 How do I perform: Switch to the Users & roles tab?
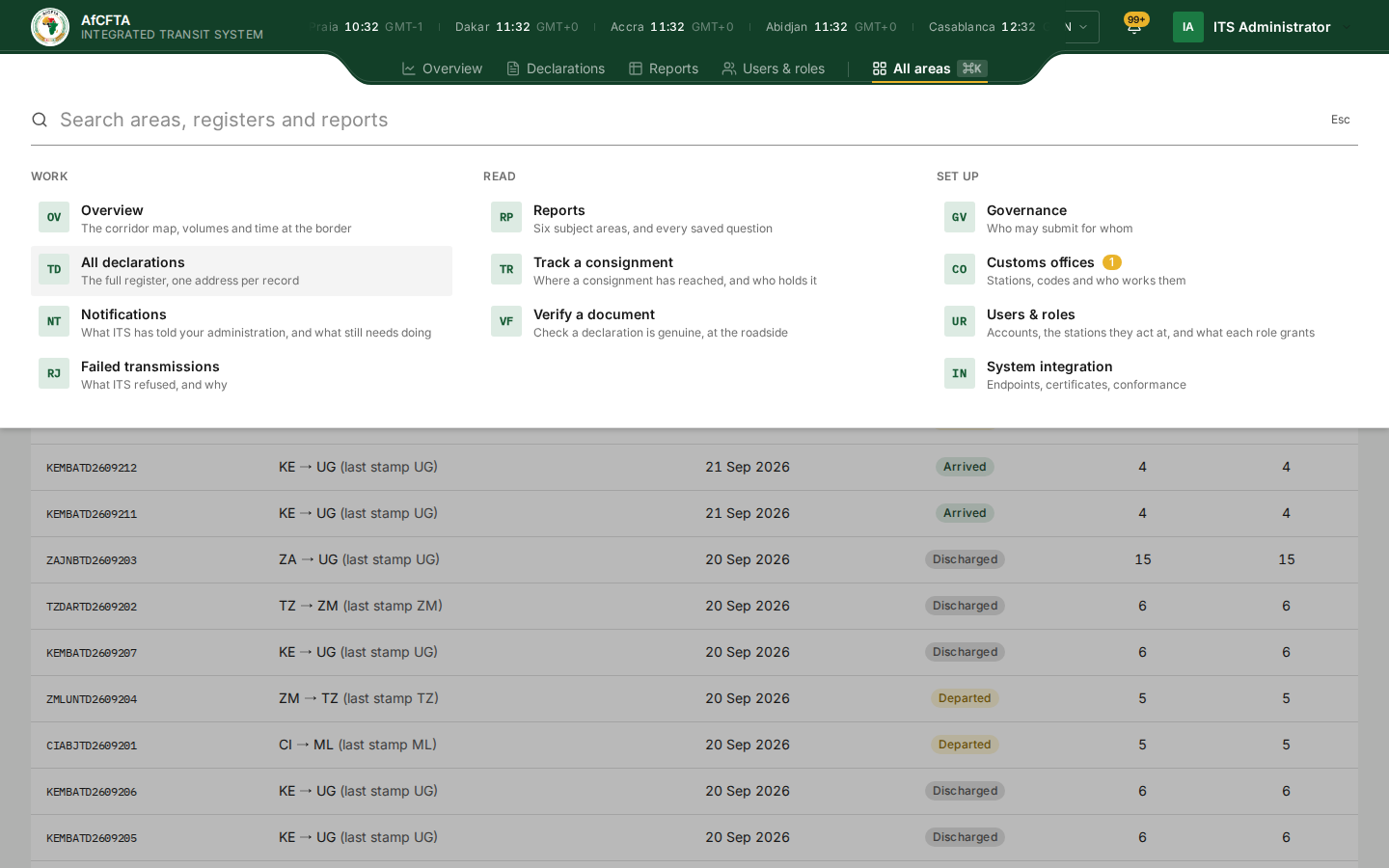coord(774,68)
